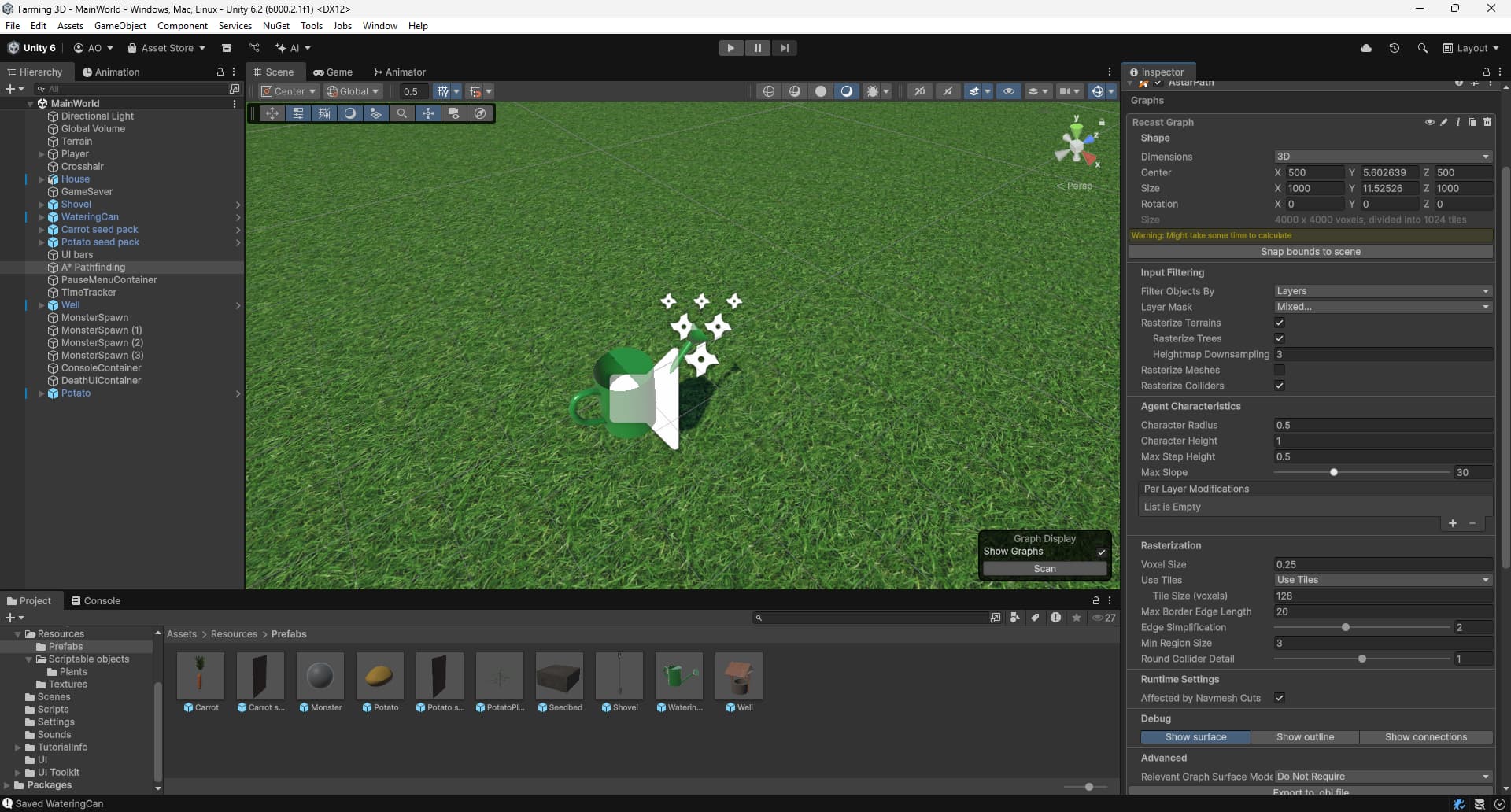Toggle the Rasterize Meshes checkbox

(1280, 370)
